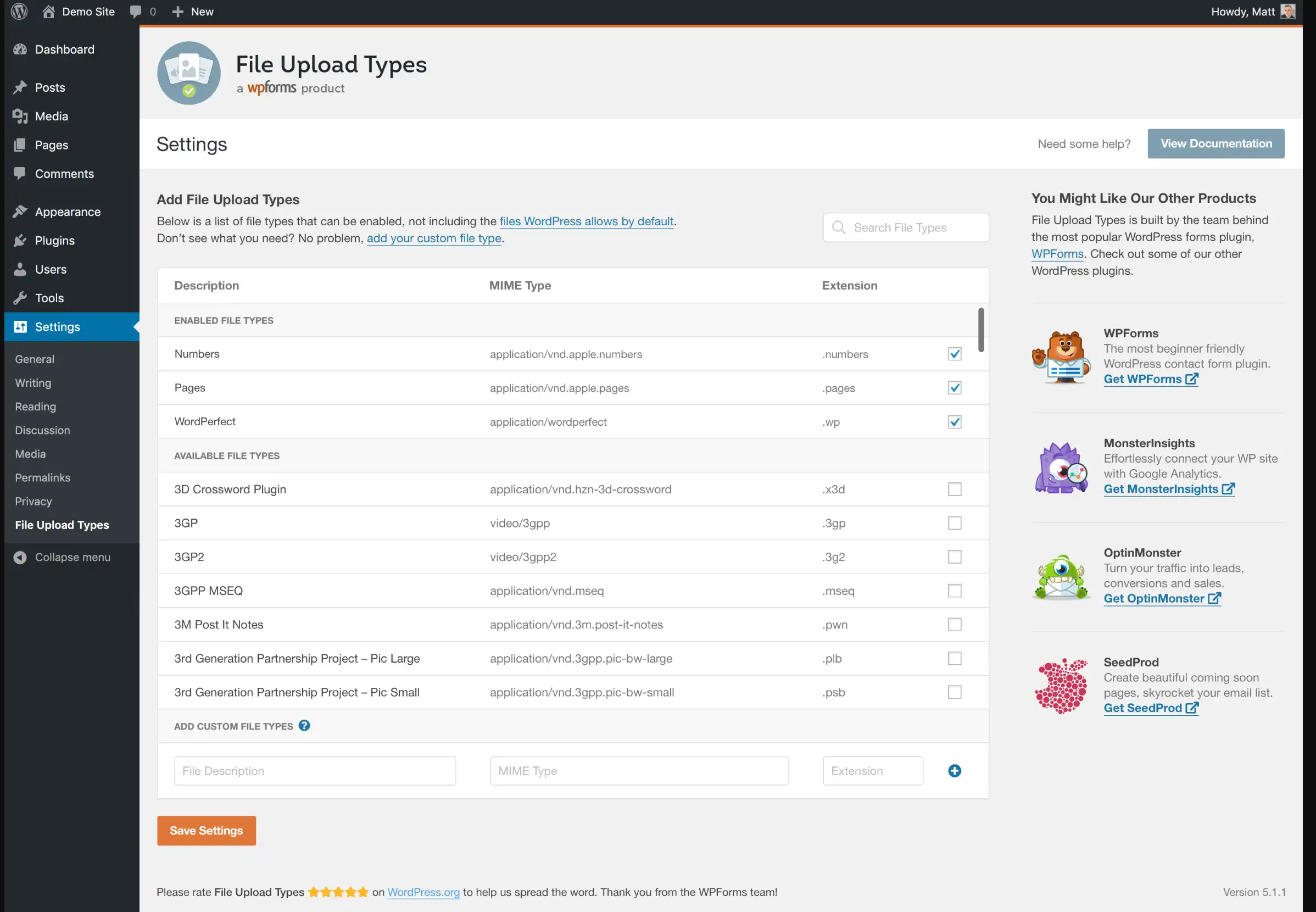Follow 'add your custom file type' link
Image resolution: width=1316 pixels, height=912 pixels.
coord(434,238)
